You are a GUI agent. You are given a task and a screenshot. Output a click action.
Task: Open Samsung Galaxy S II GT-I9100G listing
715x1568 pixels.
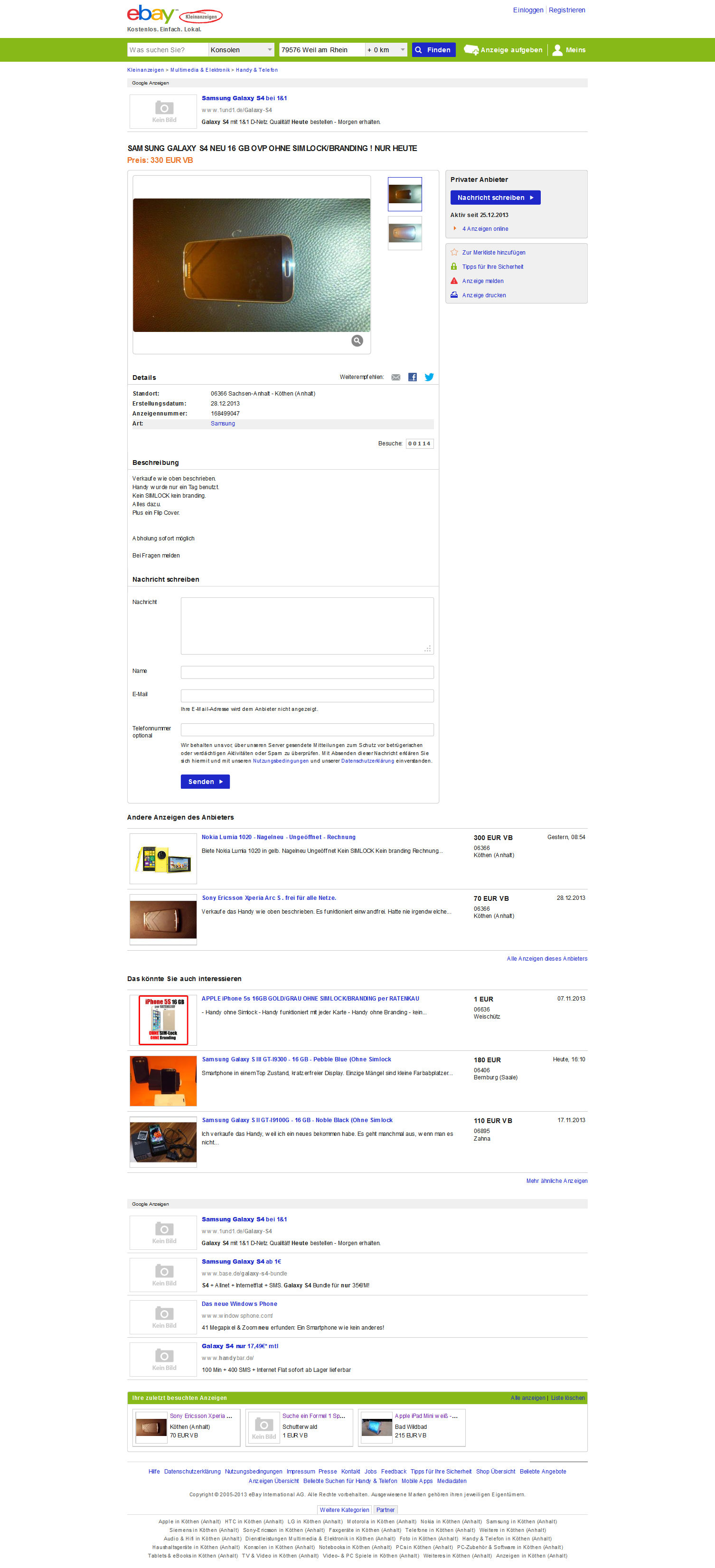pos(297,1121)
